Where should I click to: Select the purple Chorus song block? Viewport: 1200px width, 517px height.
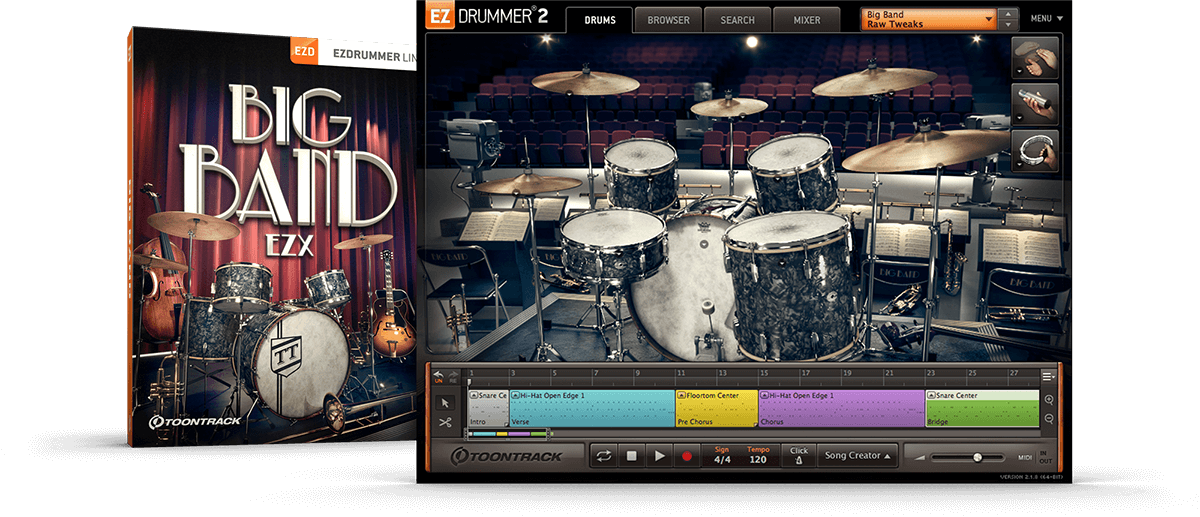pos(842,409)
